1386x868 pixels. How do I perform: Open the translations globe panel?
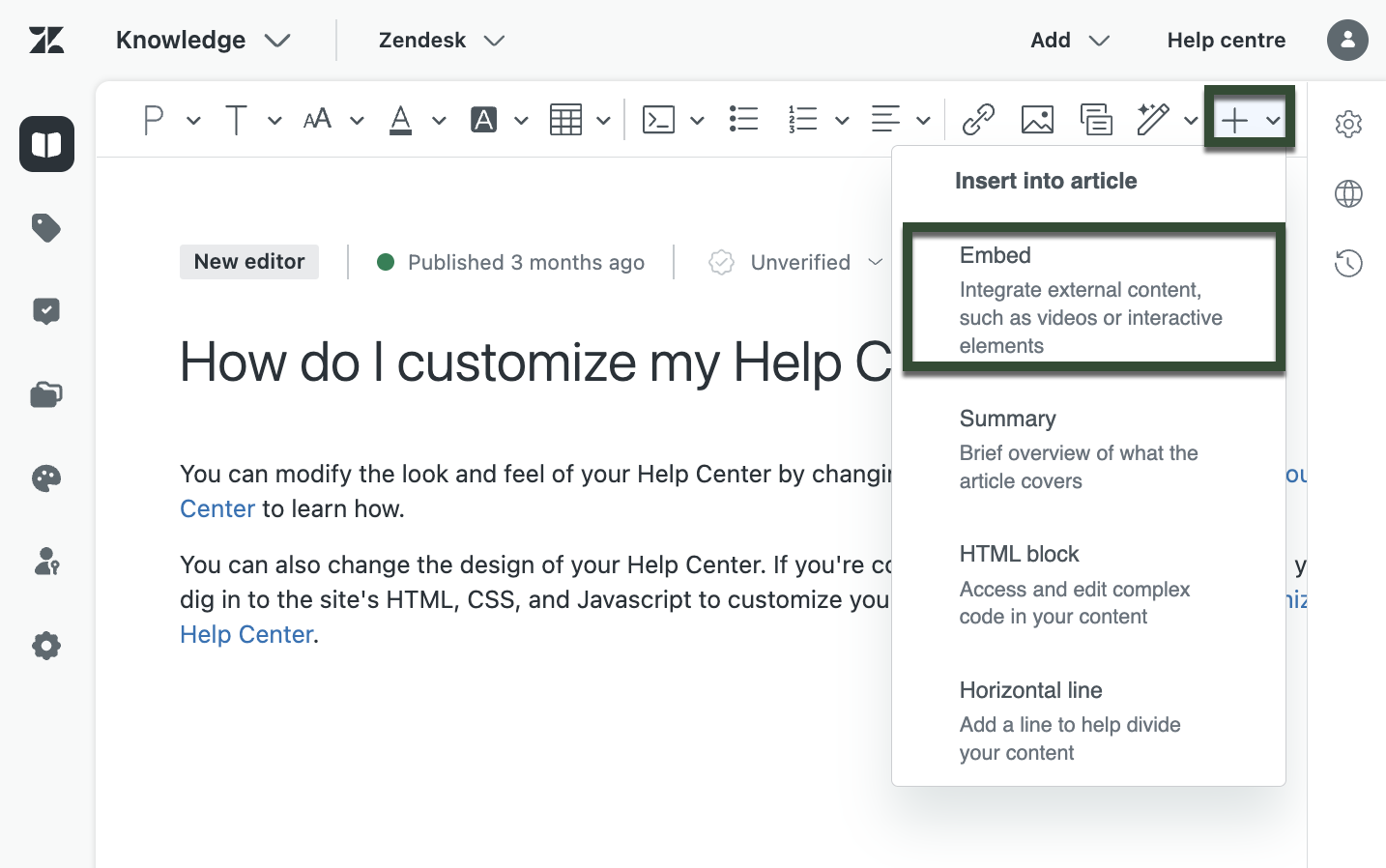coord(1348,193)
